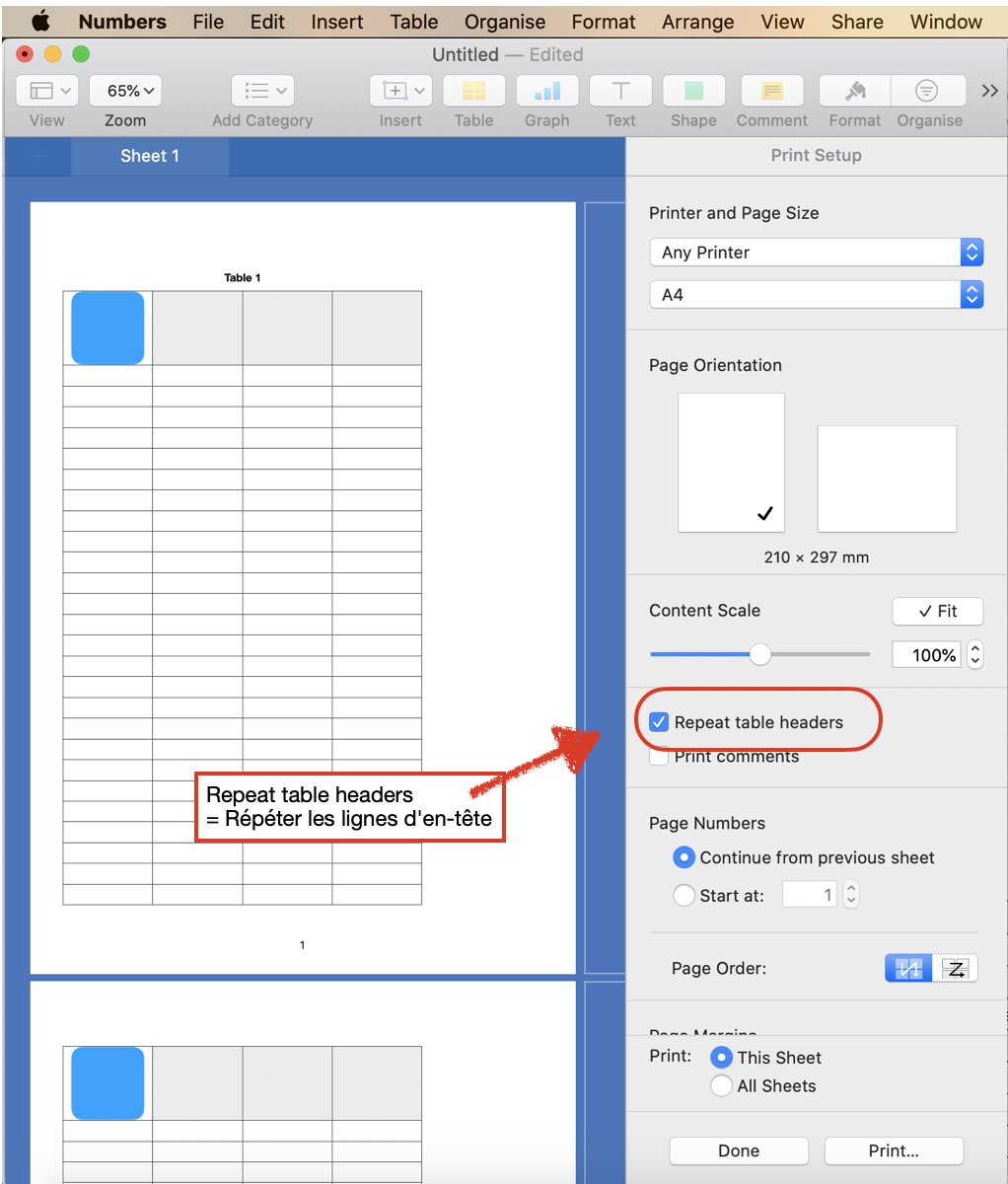The image size is (1008, 1184).
Task: Click the Start at page number field
Action: point(810,895)
